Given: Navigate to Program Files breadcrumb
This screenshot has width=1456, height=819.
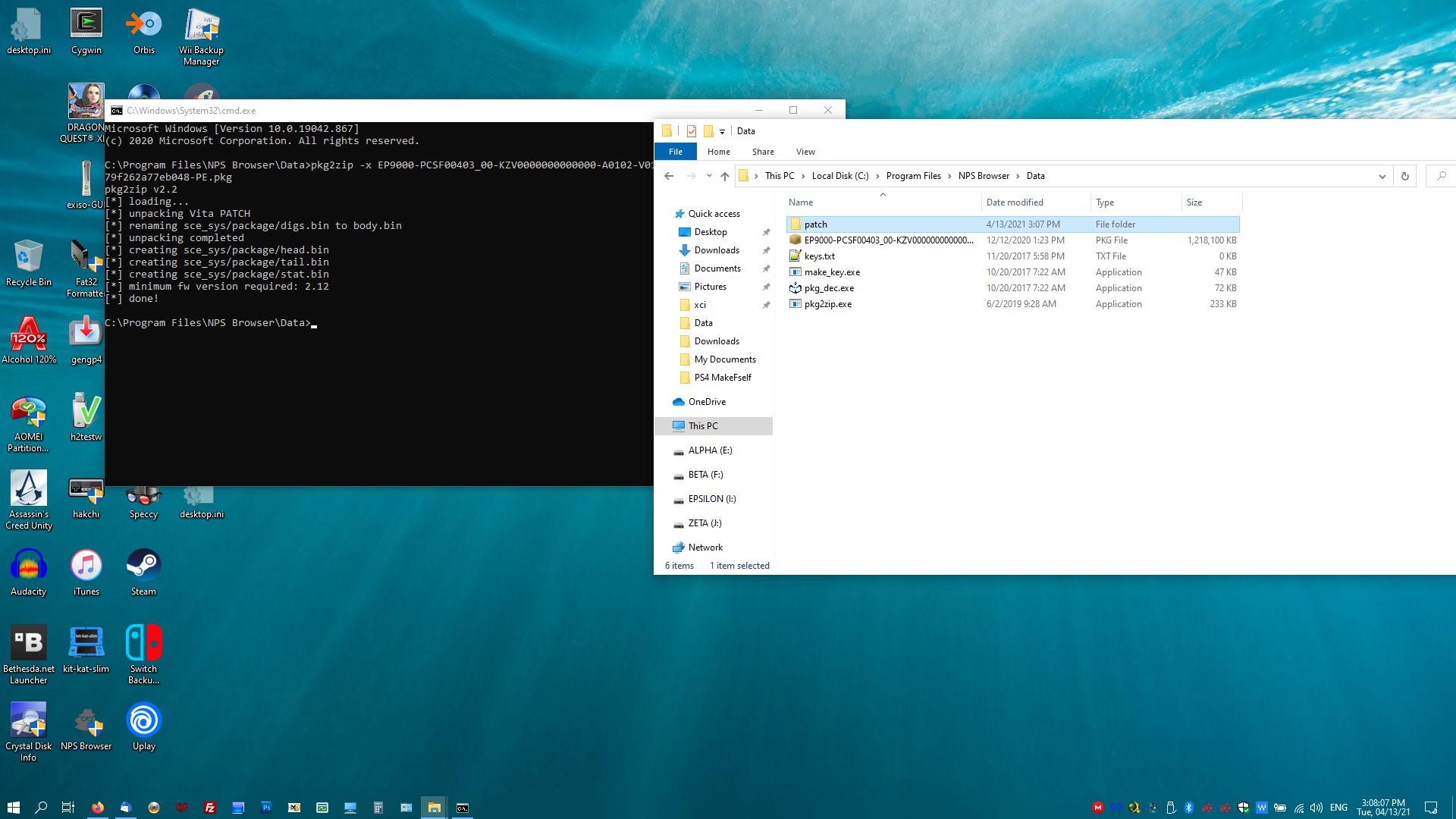Looking at the screenshot, I should (x=913, y=176).
